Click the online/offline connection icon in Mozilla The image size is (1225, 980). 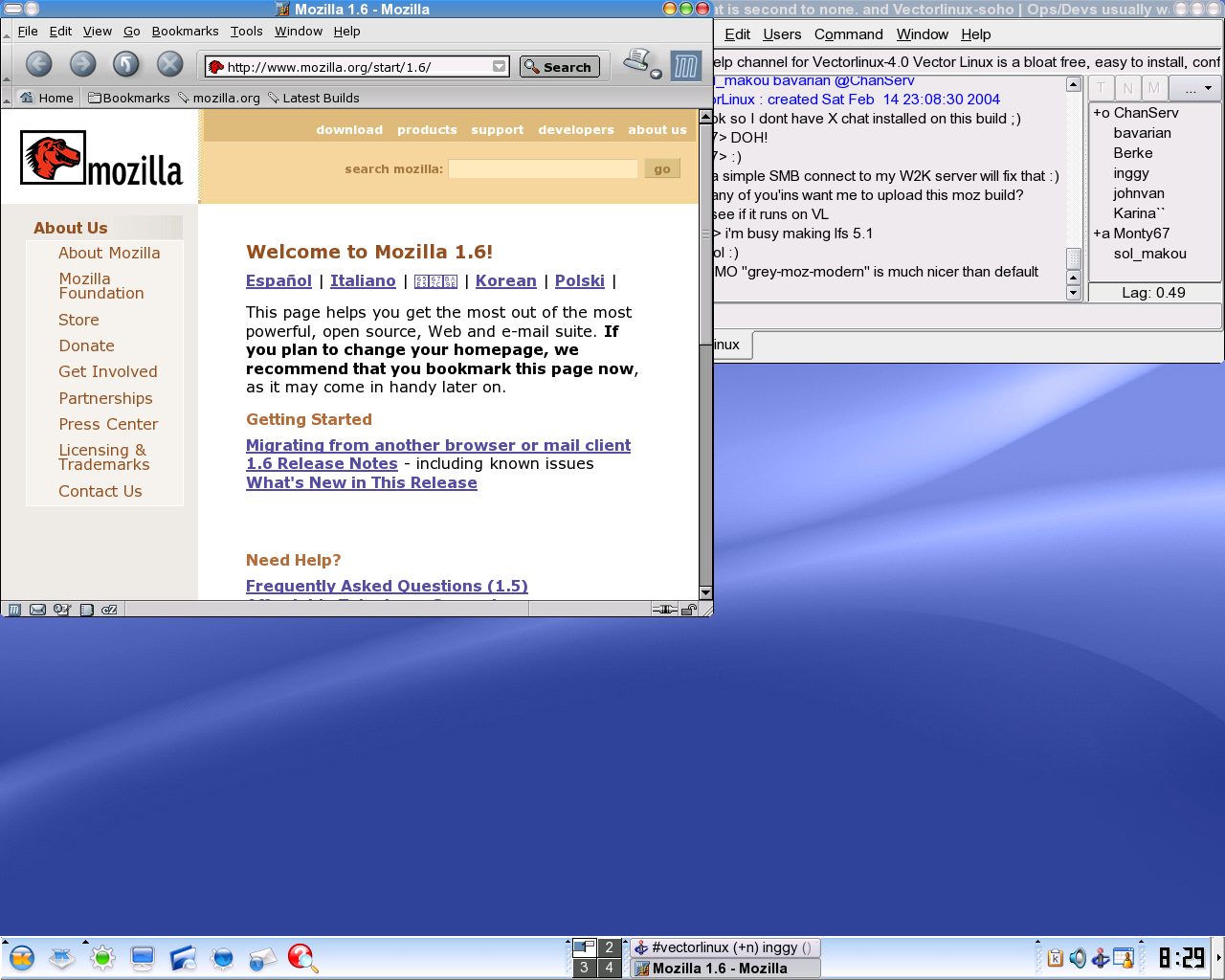click(x=664, y=610)
